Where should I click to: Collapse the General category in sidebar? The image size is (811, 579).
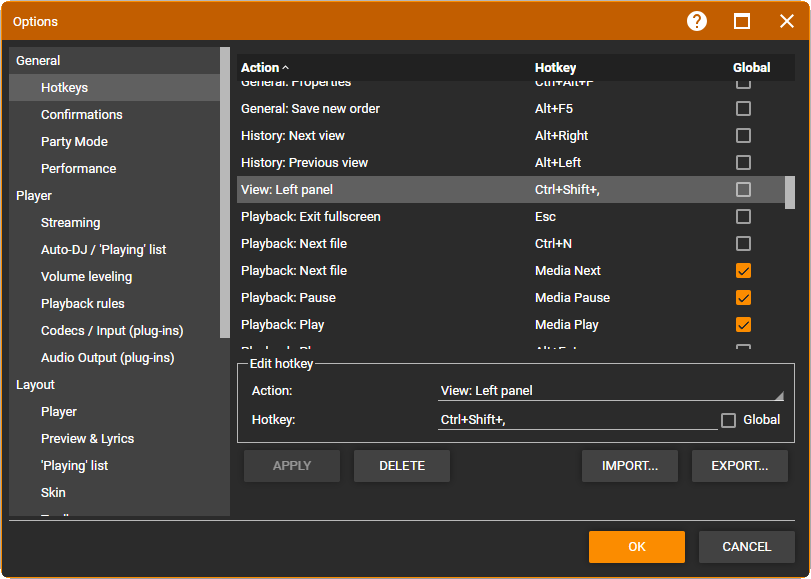tap(38, 61)
